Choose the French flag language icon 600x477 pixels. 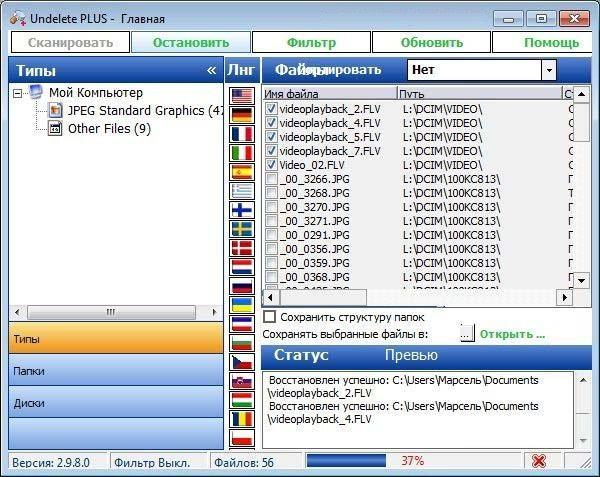242,134
